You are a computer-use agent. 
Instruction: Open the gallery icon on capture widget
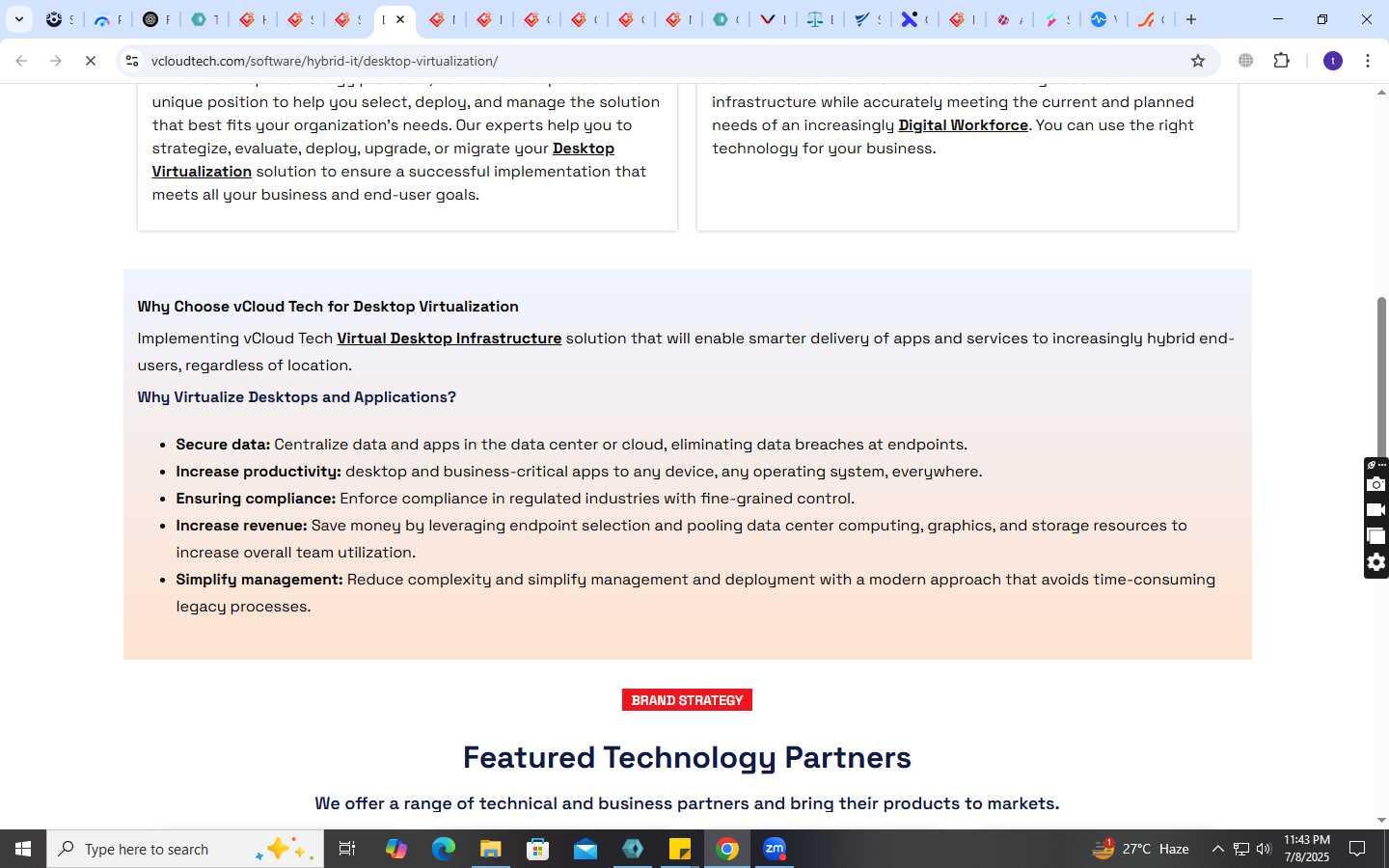click(1376, 536)
